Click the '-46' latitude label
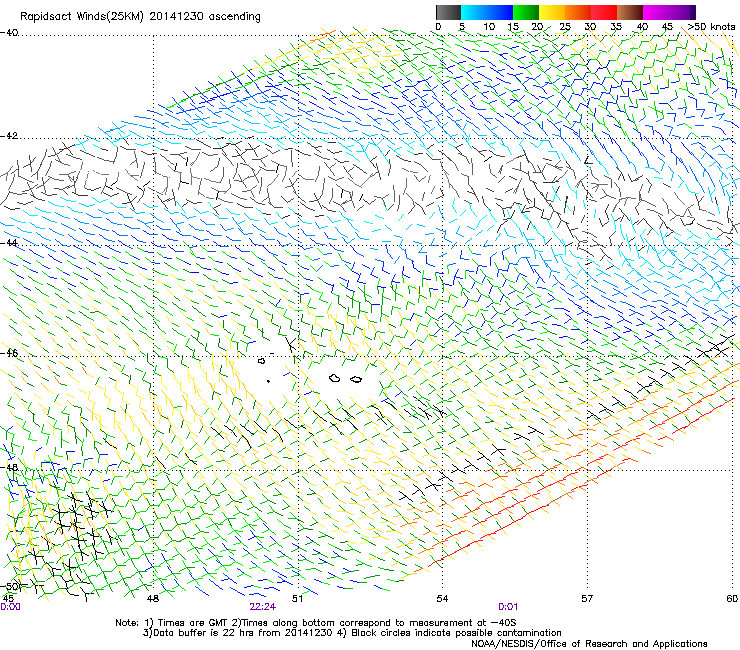 (9, 353)
